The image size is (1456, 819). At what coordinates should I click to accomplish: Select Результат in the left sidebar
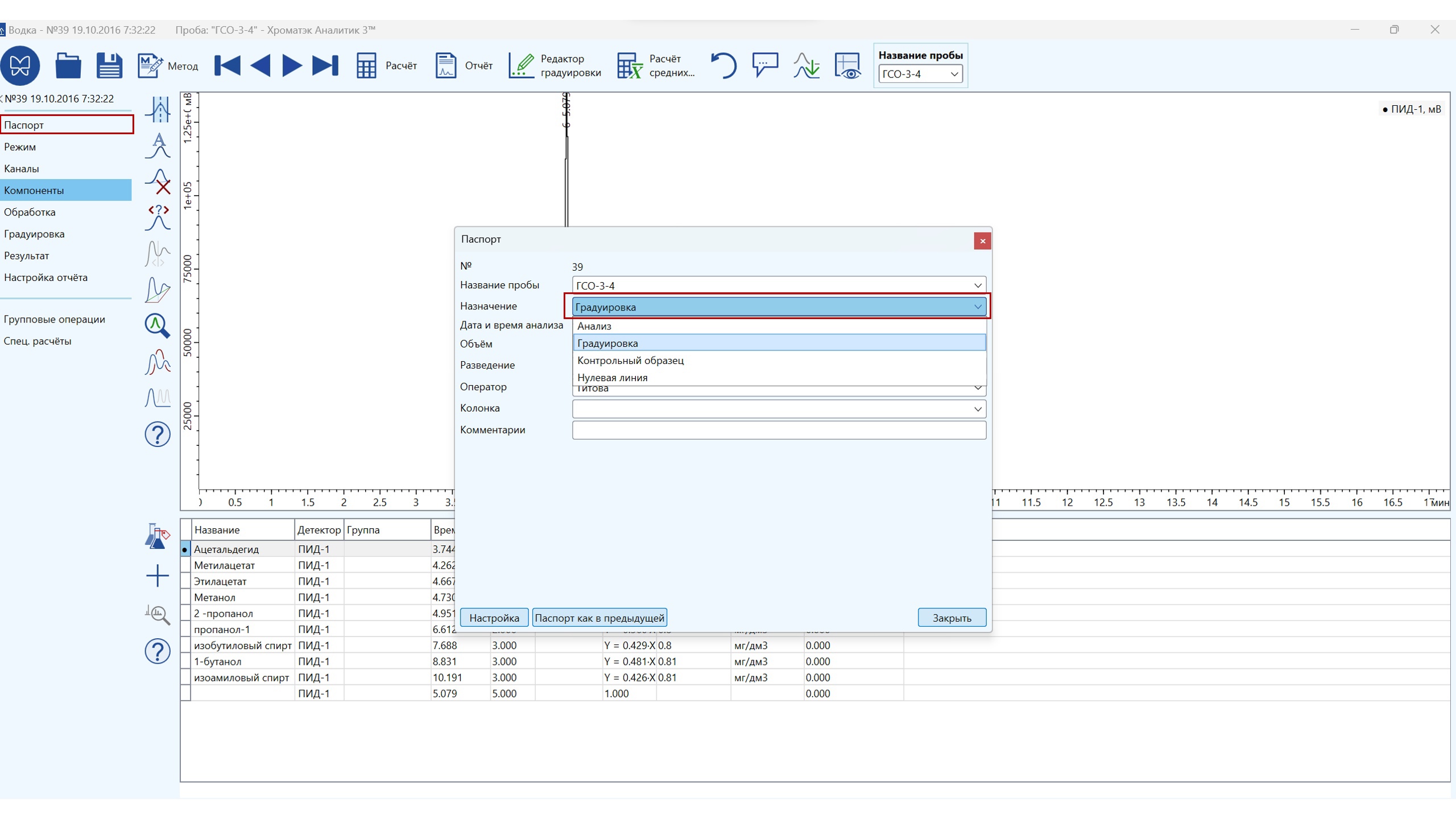26,256
